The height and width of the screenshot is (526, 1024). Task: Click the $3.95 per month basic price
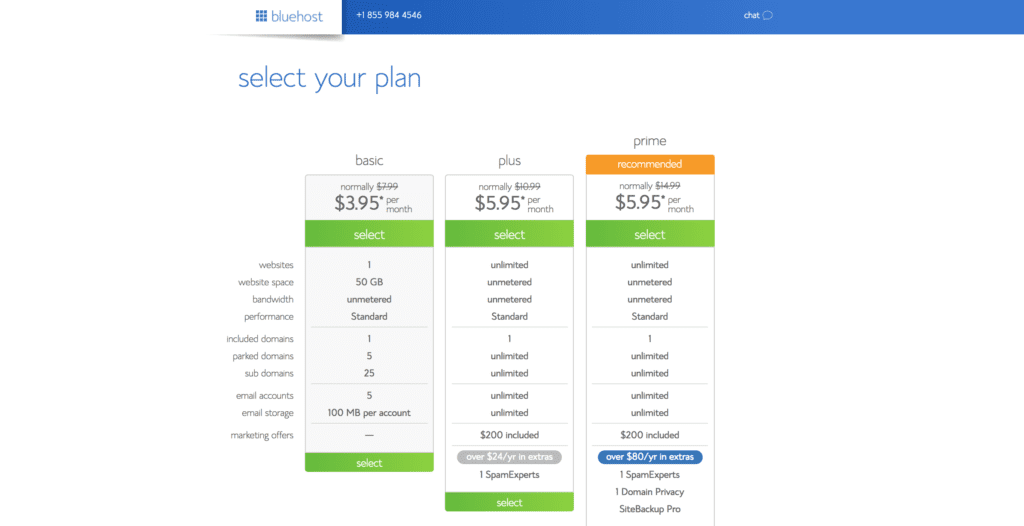coord(374,203)
